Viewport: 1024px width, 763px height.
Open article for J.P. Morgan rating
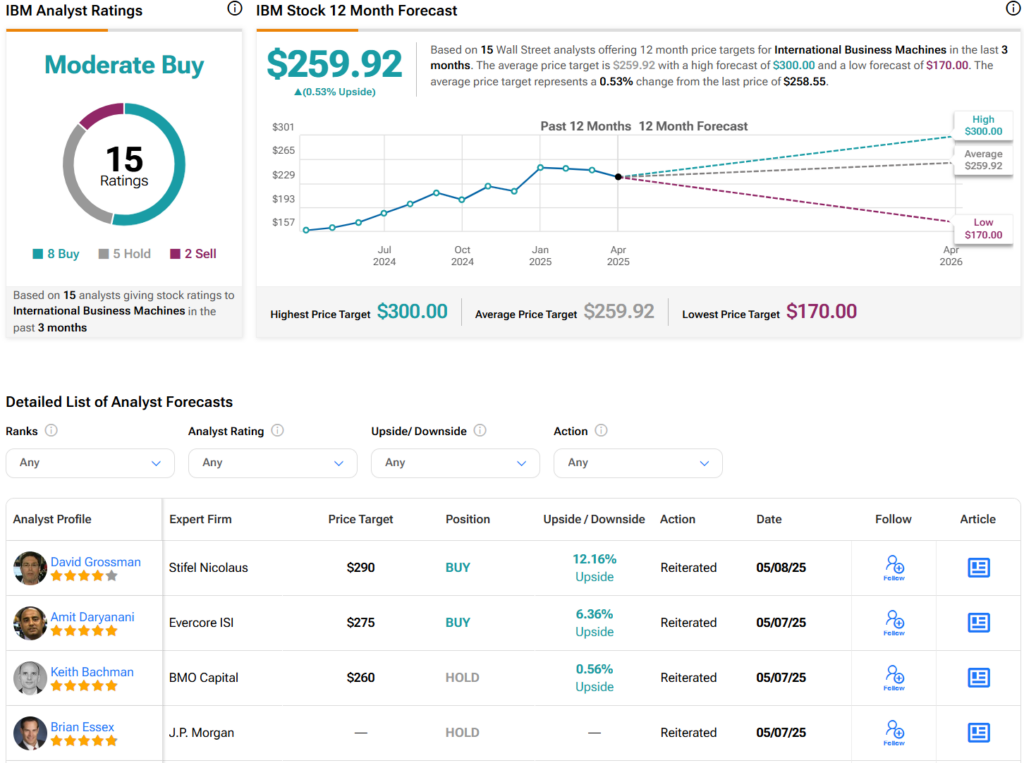pos(978,732)
